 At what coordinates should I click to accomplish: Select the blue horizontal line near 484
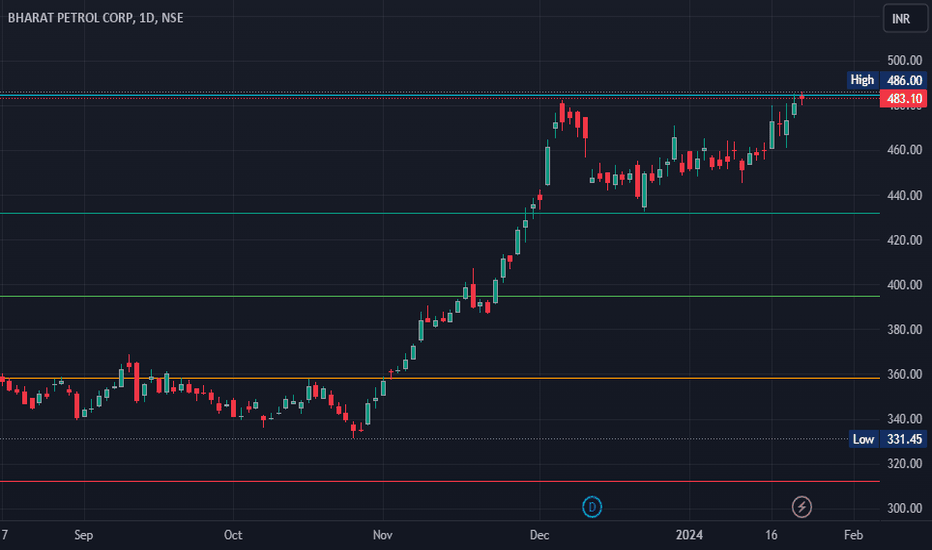click(440, 95)
